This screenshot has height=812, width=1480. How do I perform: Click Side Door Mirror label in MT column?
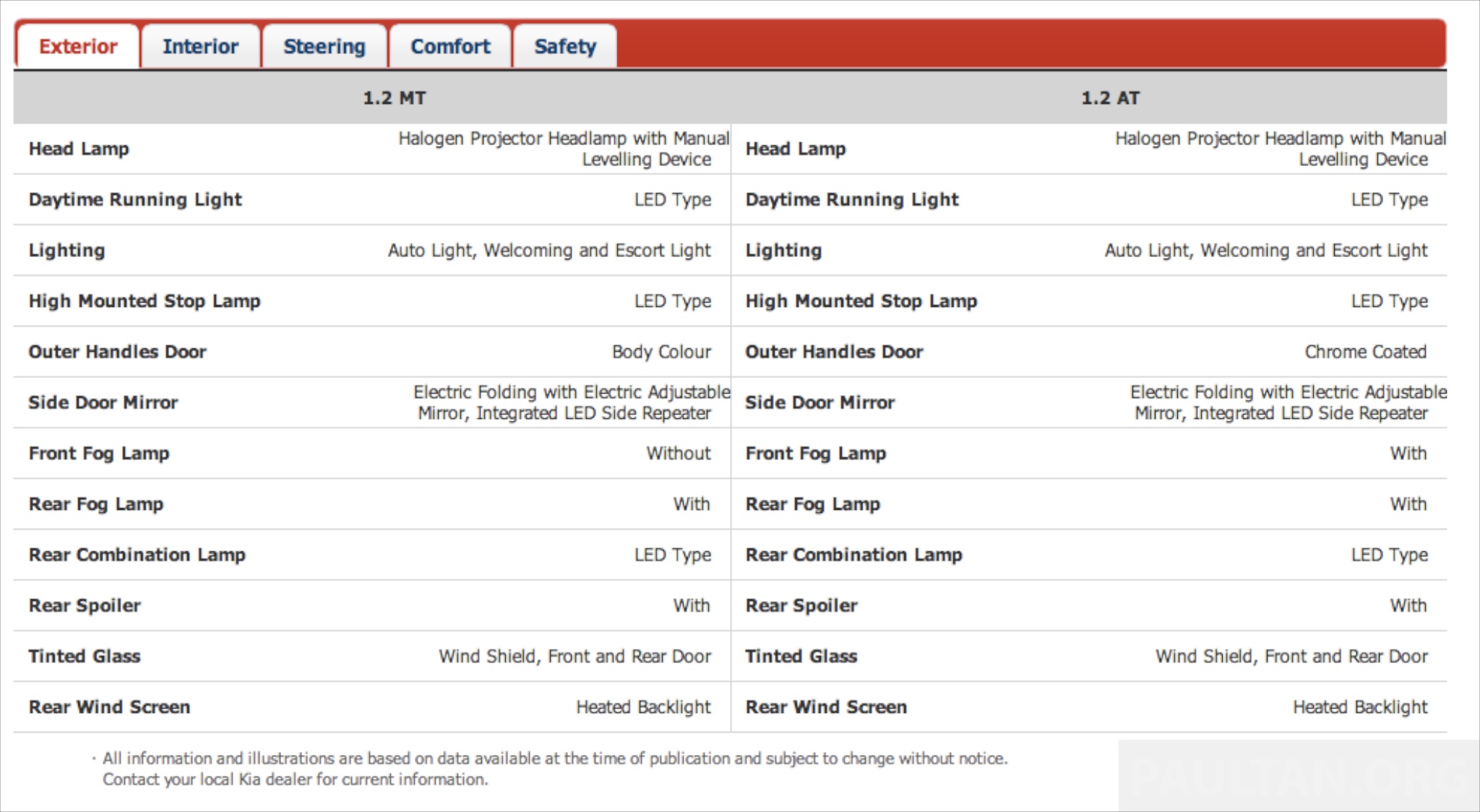103,402
